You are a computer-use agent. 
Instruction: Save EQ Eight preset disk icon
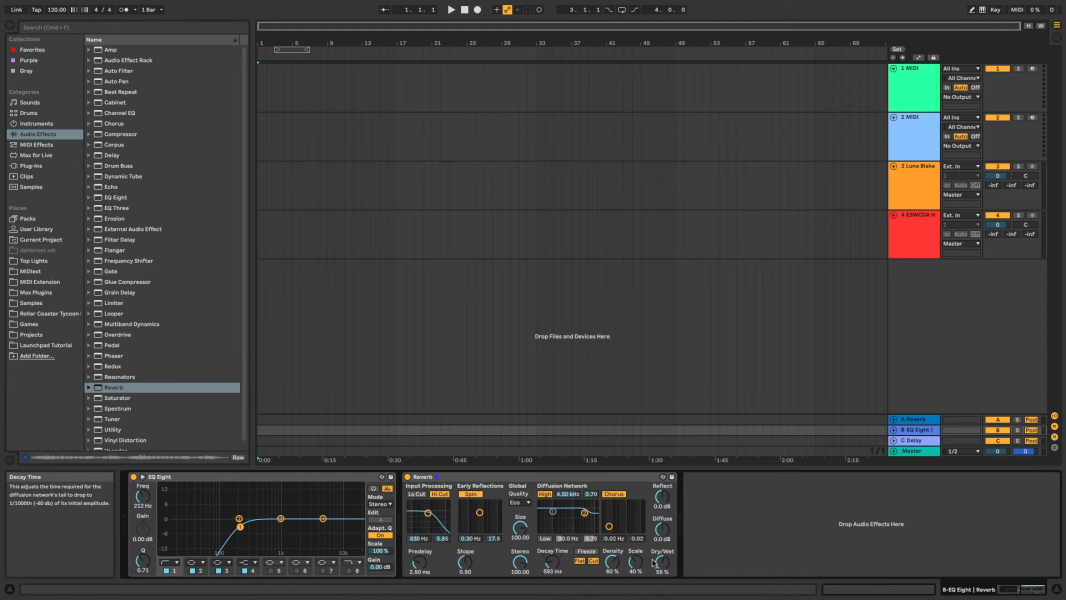[x=391, y=477]
